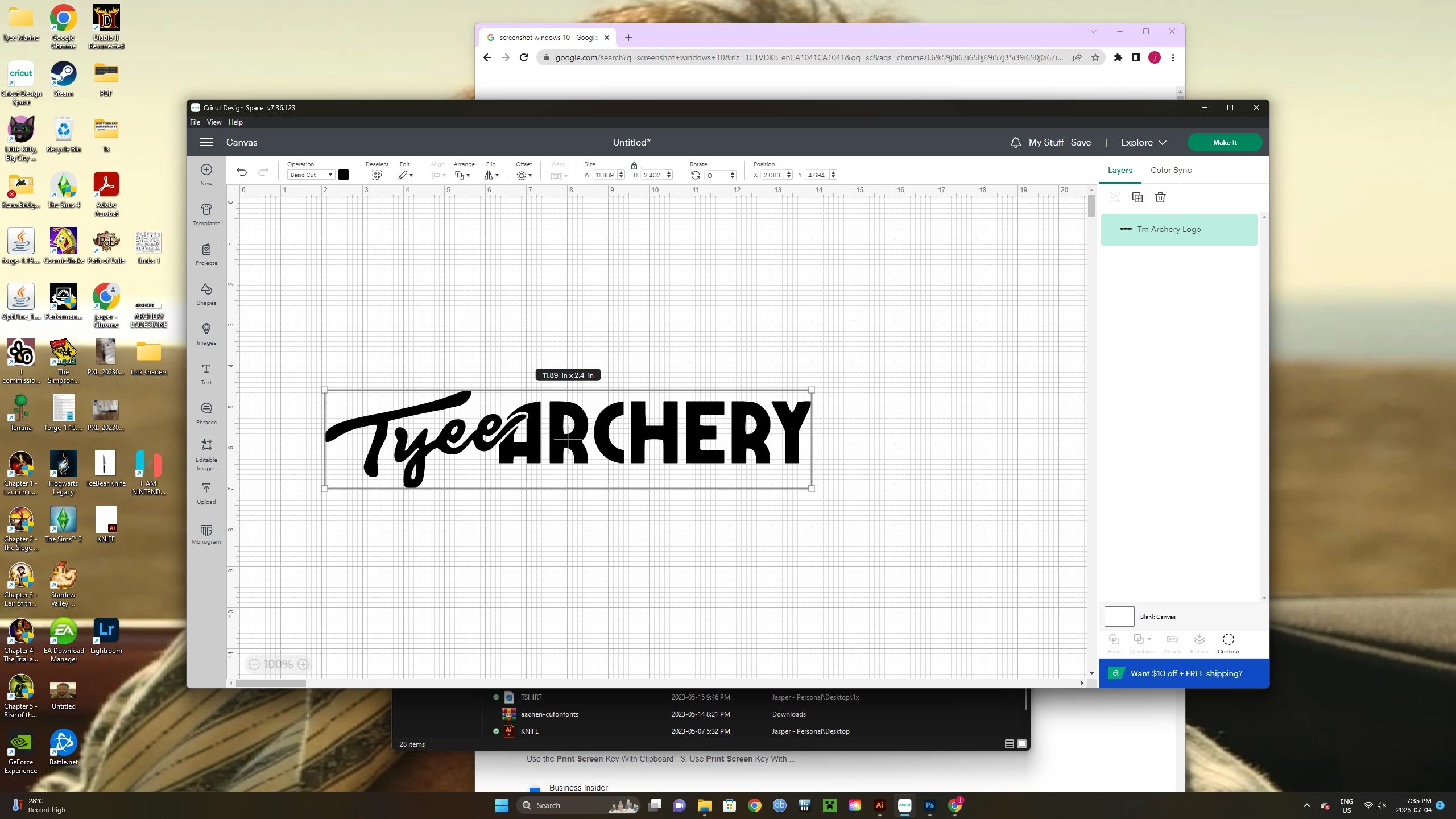Screen dimensions: 1456x819
Task: Click the Contour tool
Action: [x=1228, y=643]
